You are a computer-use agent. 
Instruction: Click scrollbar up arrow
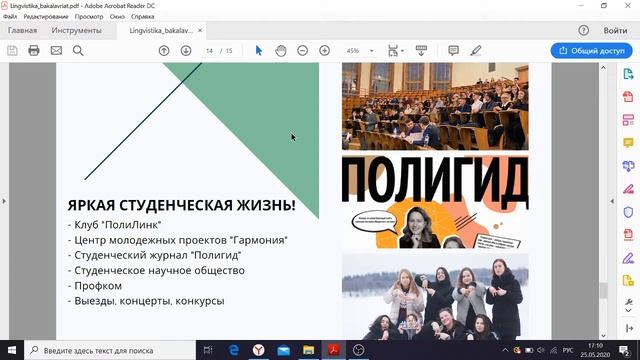tap(603, 67)
